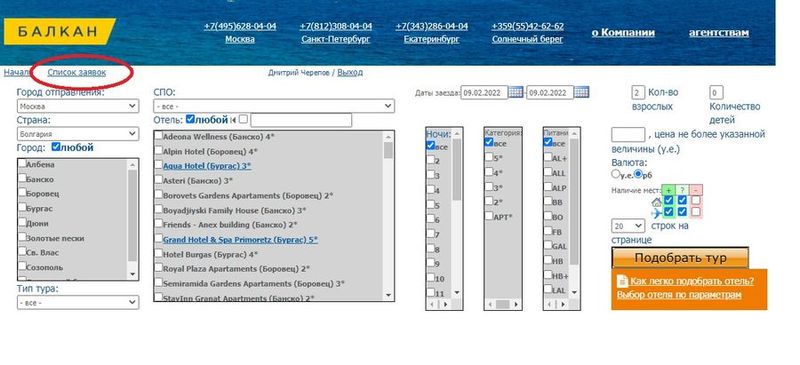Click the house availability icon

[x=656, y=201]
